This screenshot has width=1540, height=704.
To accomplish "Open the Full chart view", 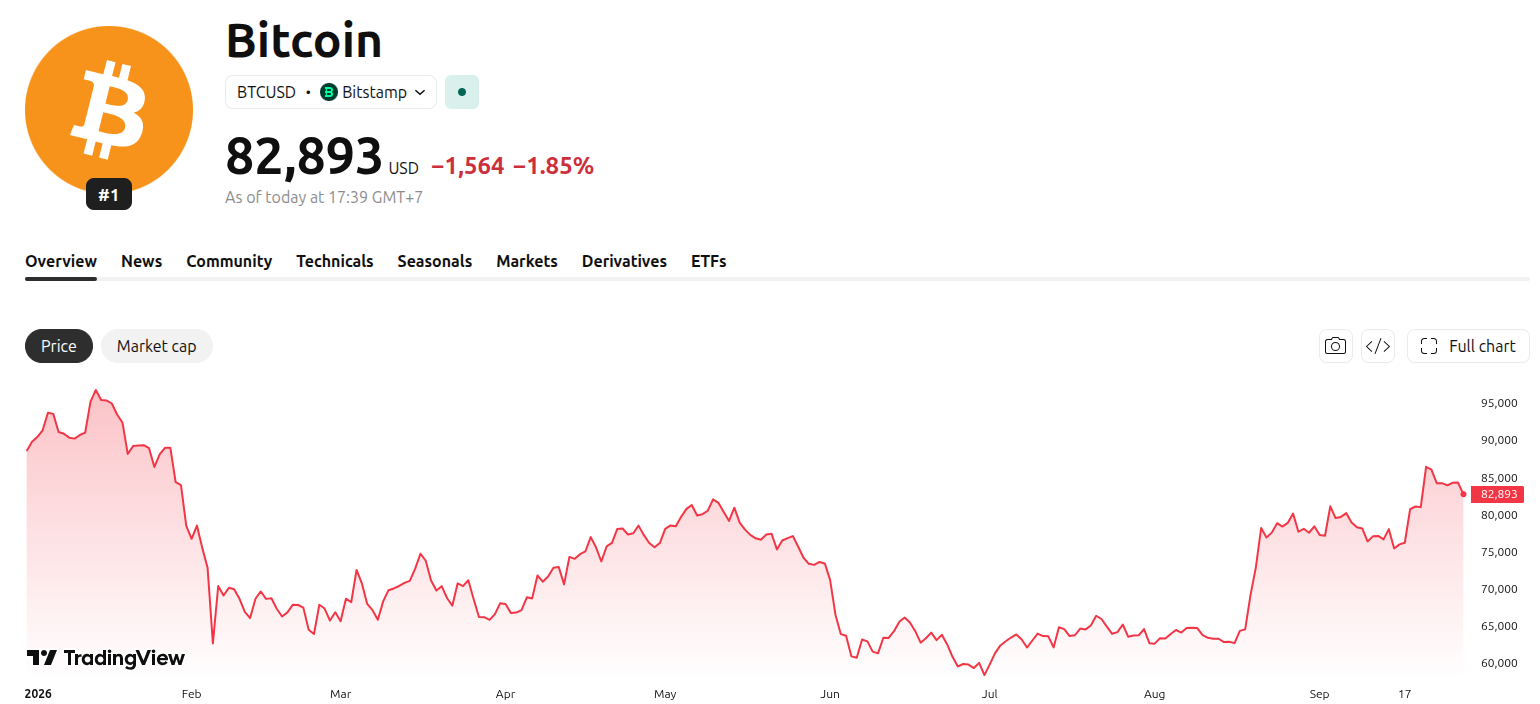I will (x=1468, y=346).
